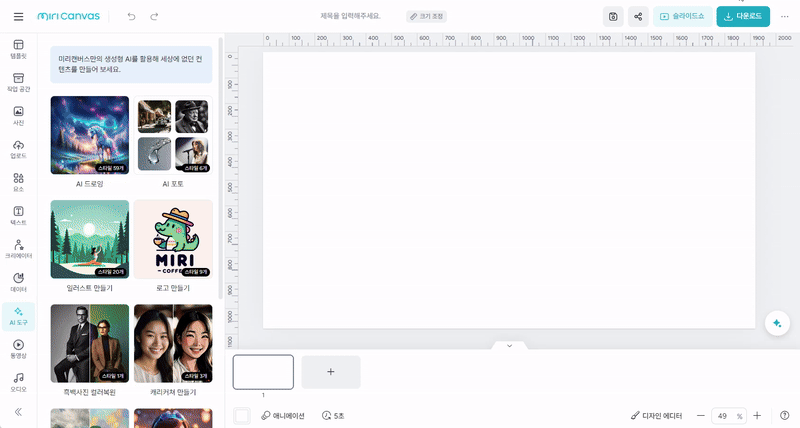The height and width of the screenshot is (428, 800).
Task: Collapse the left side panel
Action: pos(18,412)
